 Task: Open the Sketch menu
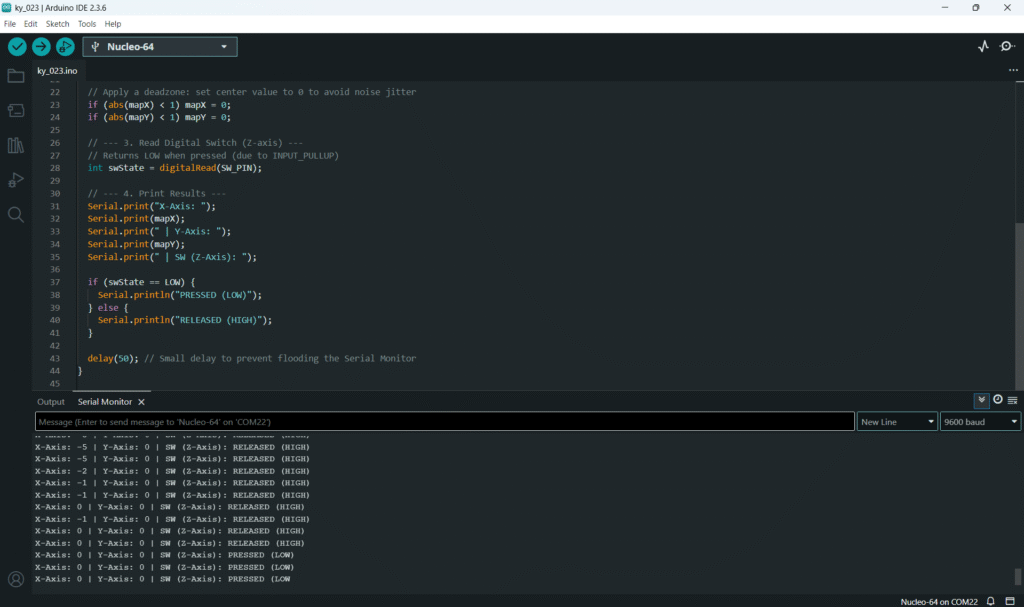coord(57,23)
